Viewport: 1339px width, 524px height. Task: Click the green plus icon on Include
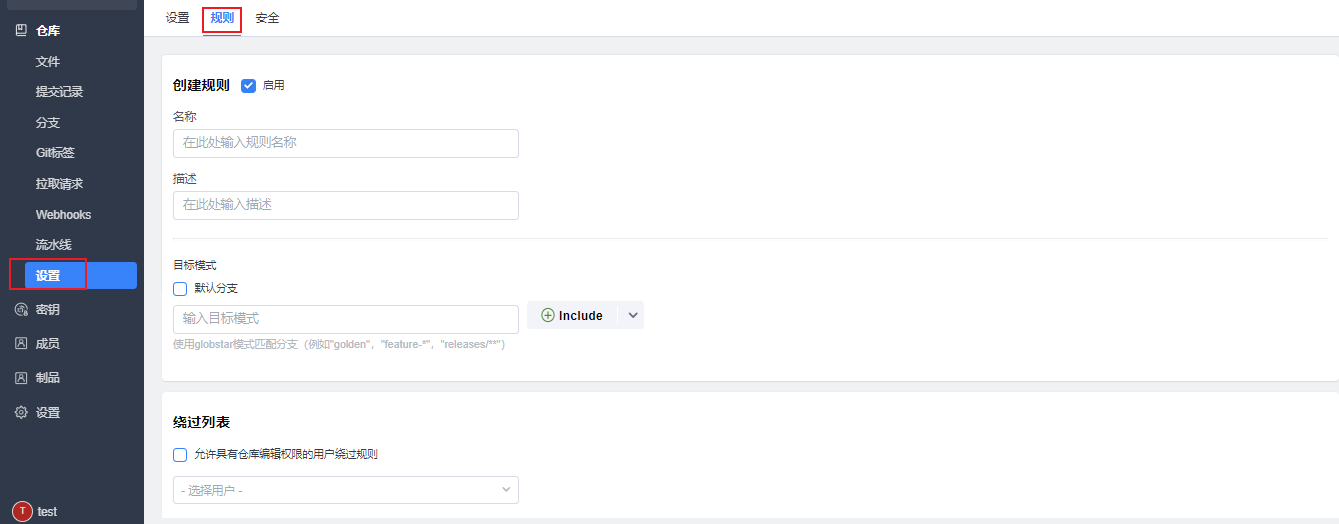[x=547, y=316]
